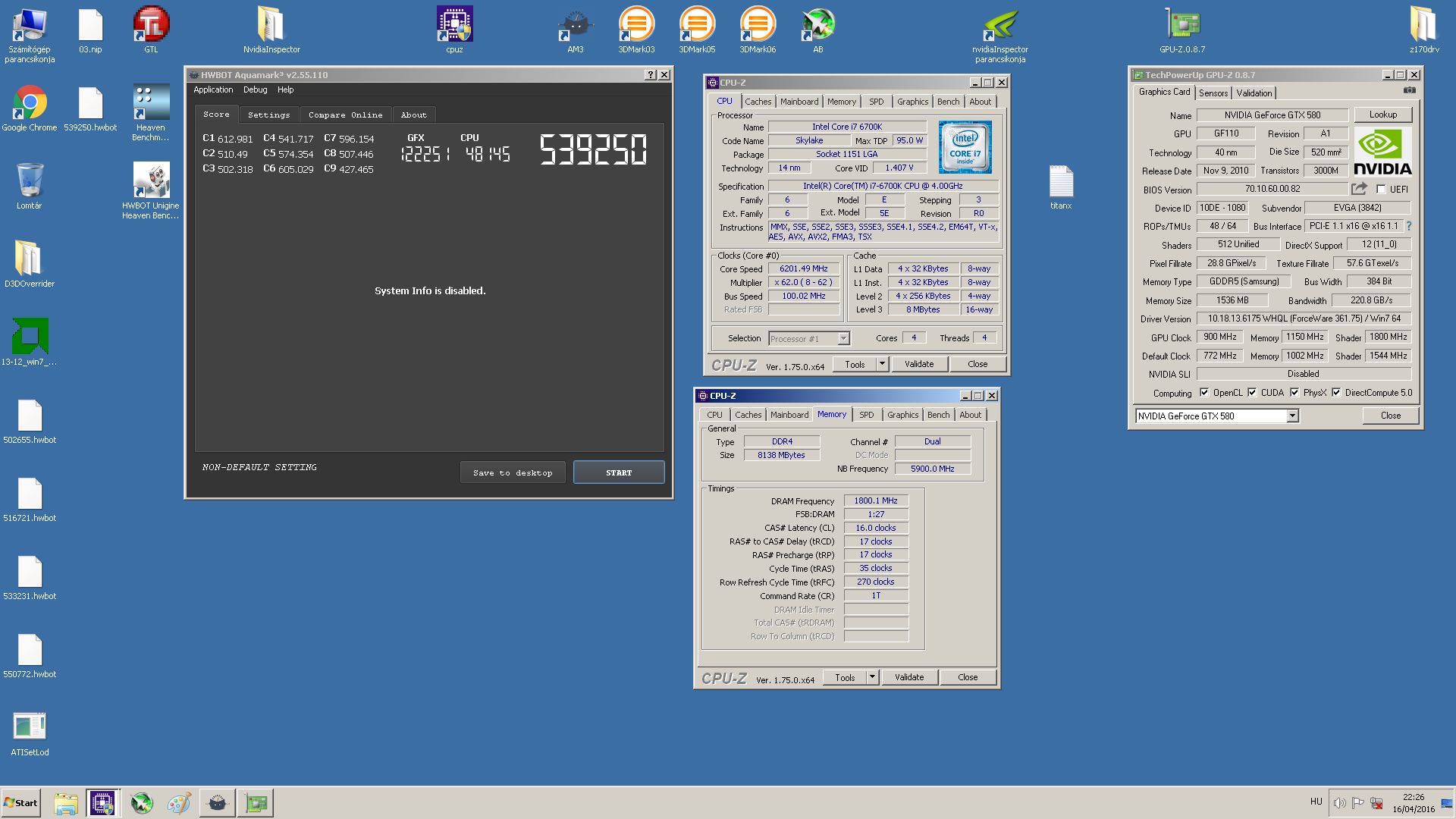The image size is (1456, 819).
Task: Open the Számítógép parancsikonja desktop icon
Action: pyautogui.click(x=30, y=34)
